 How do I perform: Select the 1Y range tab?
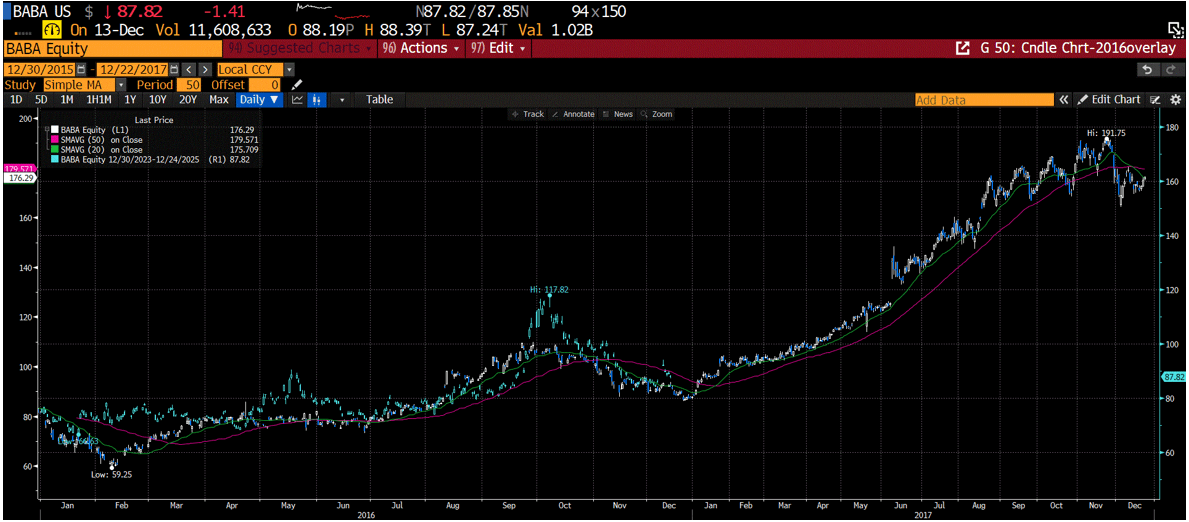pos(130,99)
